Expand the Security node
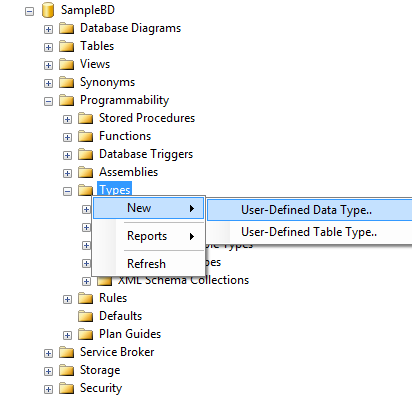412x399 pixels. coord(48,390)
